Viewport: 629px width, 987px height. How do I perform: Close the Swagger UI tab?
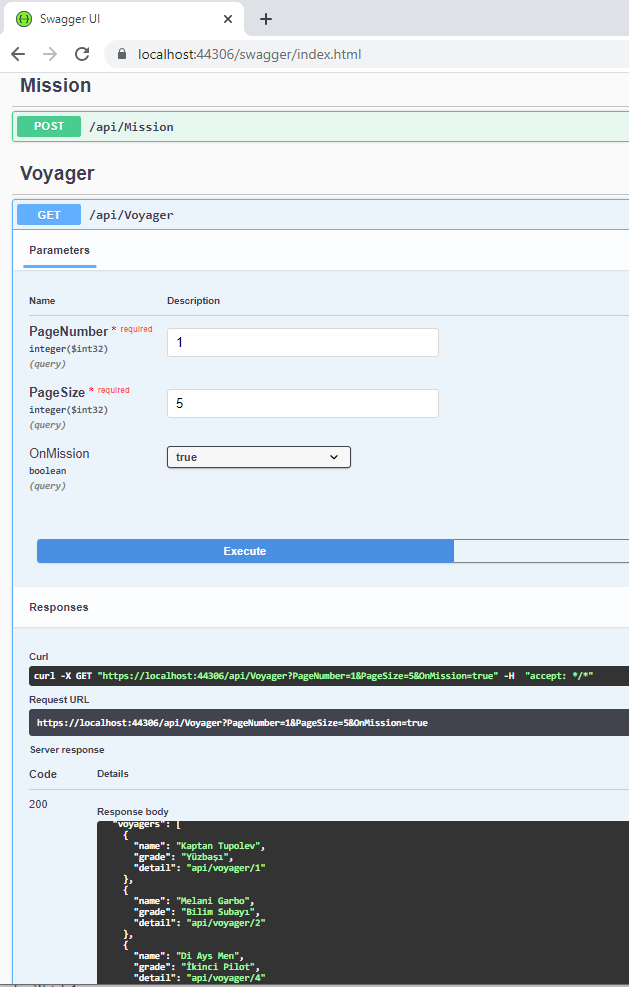click(228, 19)
